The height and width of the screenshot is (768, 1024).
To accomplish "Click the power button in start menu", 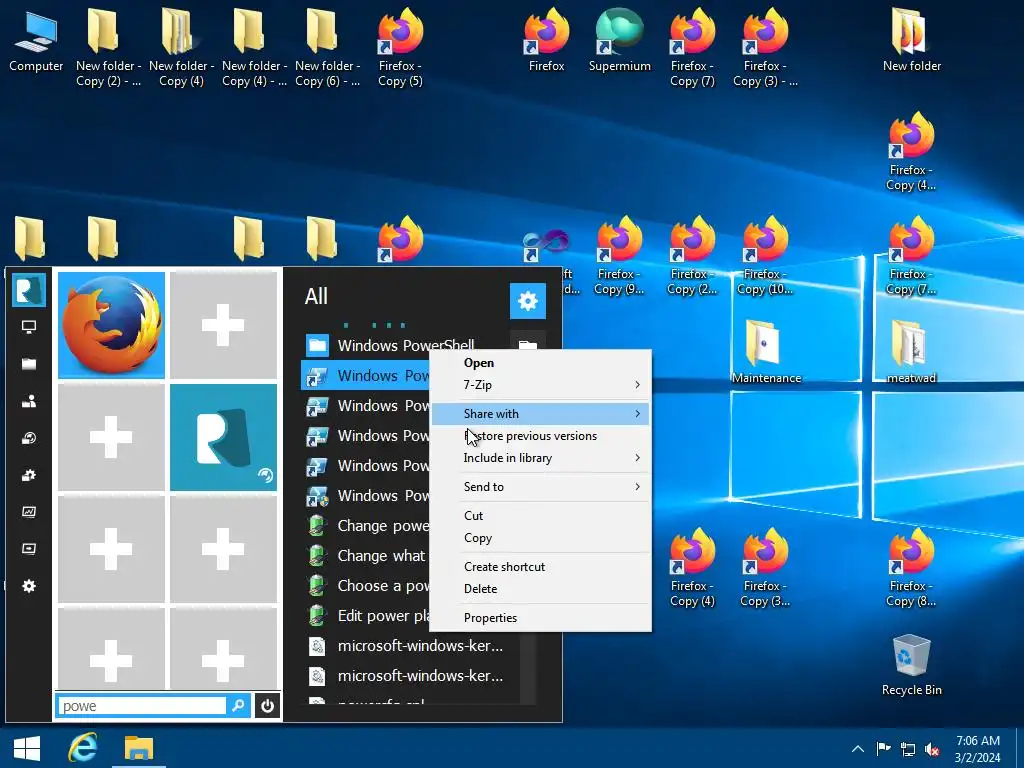I will click(268, 706).
